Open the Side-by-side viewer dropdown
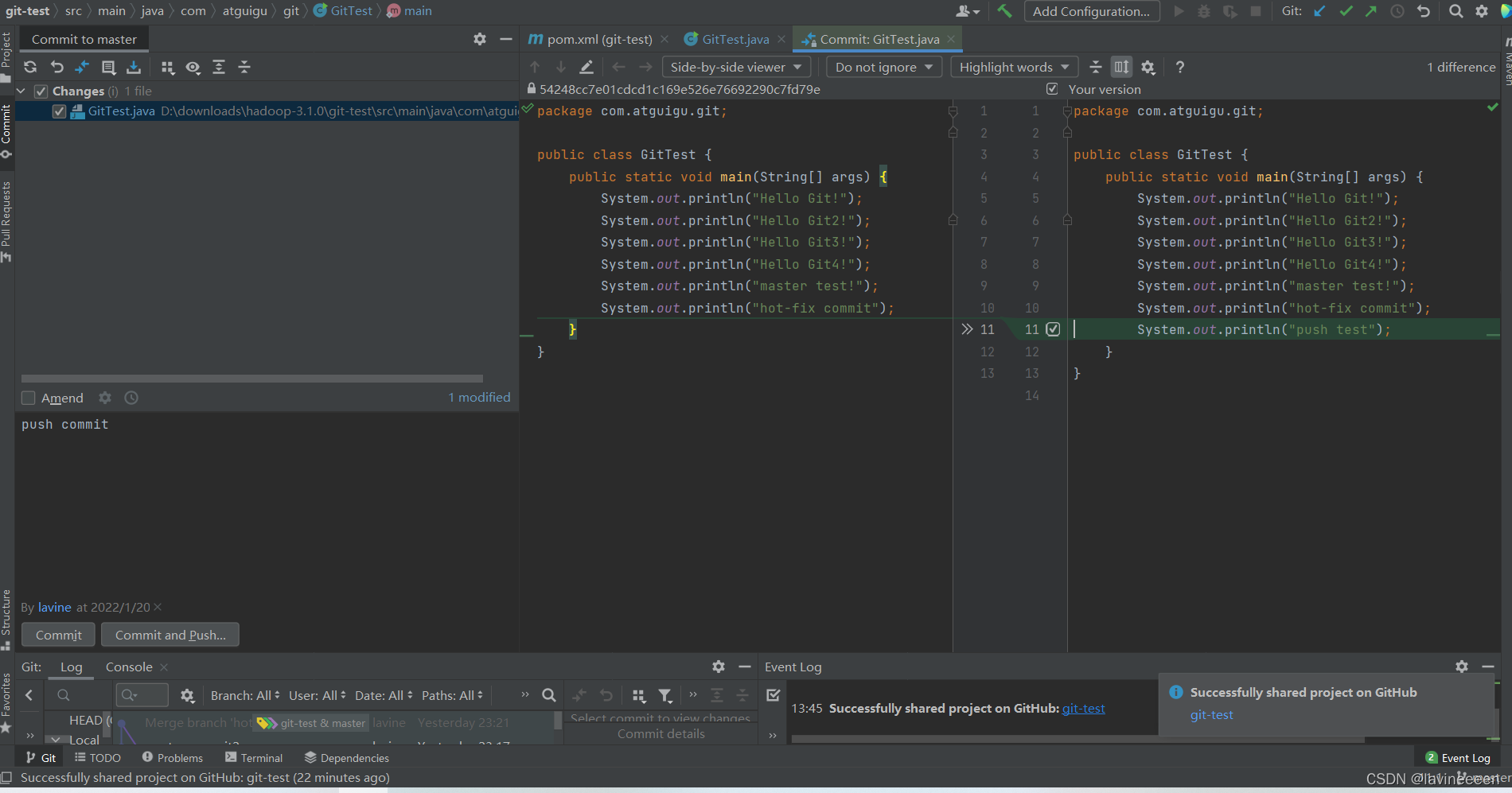The height and width of the screenshot is (793, 1512). coord(737,67)
